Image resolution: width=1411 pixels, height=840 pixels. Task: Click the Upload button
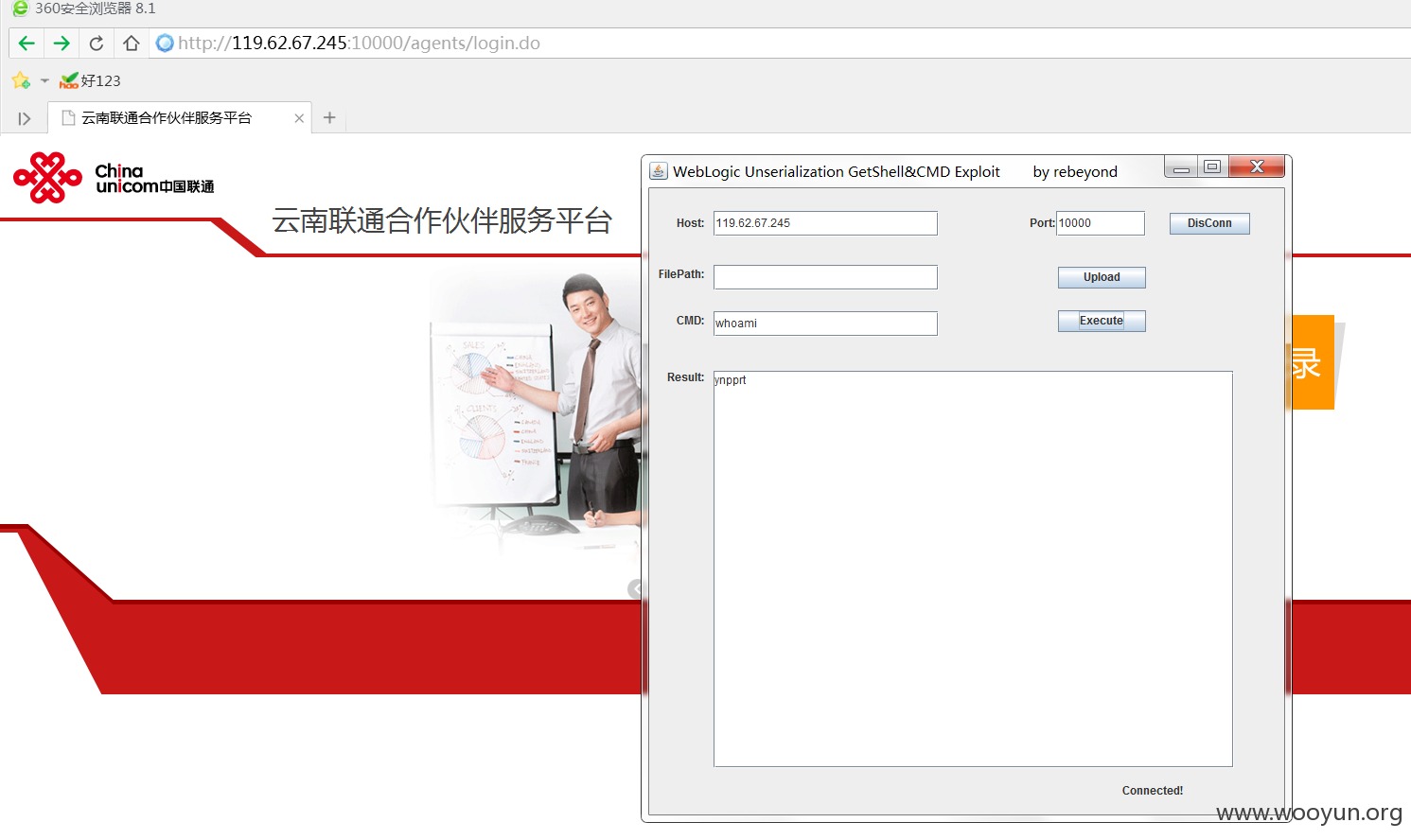(x=1102, y=277)
